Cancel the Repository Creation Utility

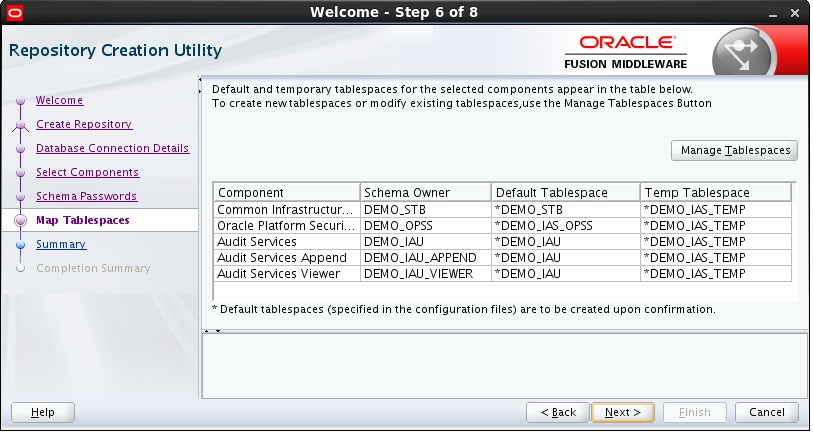coord(766,412)
